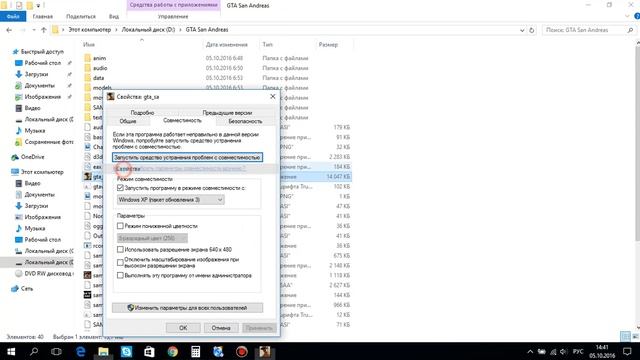Select pinned Downloads under Quick Access
This screenshot has height=360, width=640.
point(36,74)
